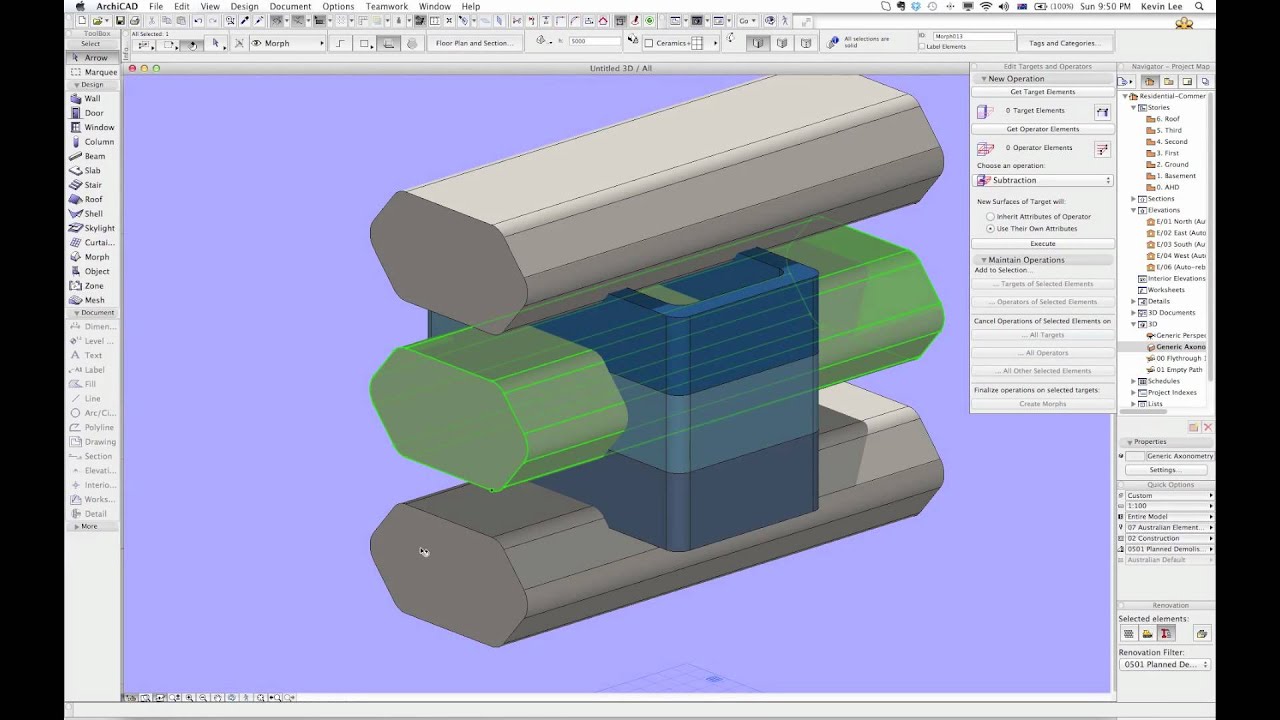Image resolution: width=1280 pixels, height=720 pixels.
Task: Click the Wi-Fi status icon
Action: (986, 6)
